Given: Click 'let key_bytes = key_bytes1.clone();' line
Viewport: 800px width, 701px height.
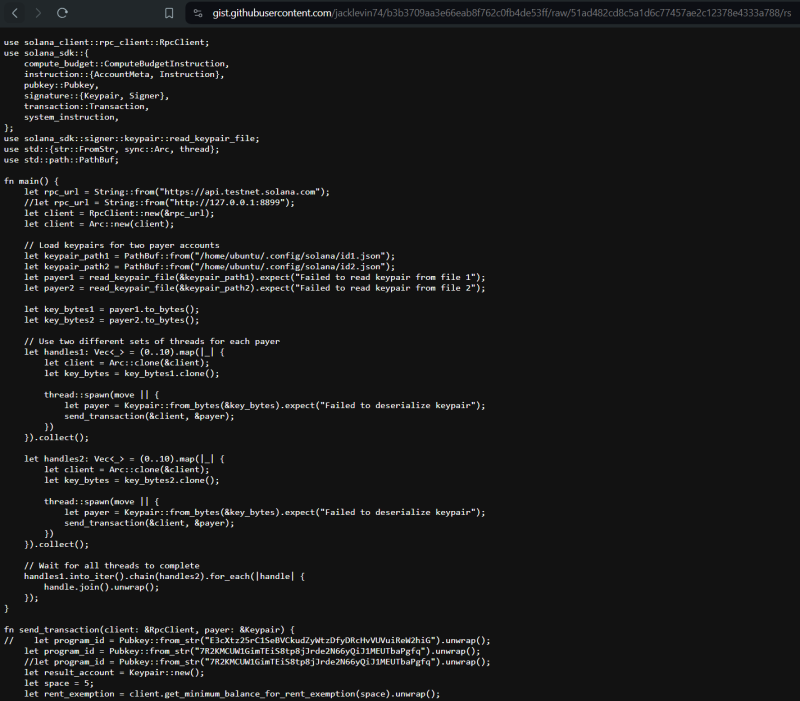Looking at the screenshot, I should point(132,373).
